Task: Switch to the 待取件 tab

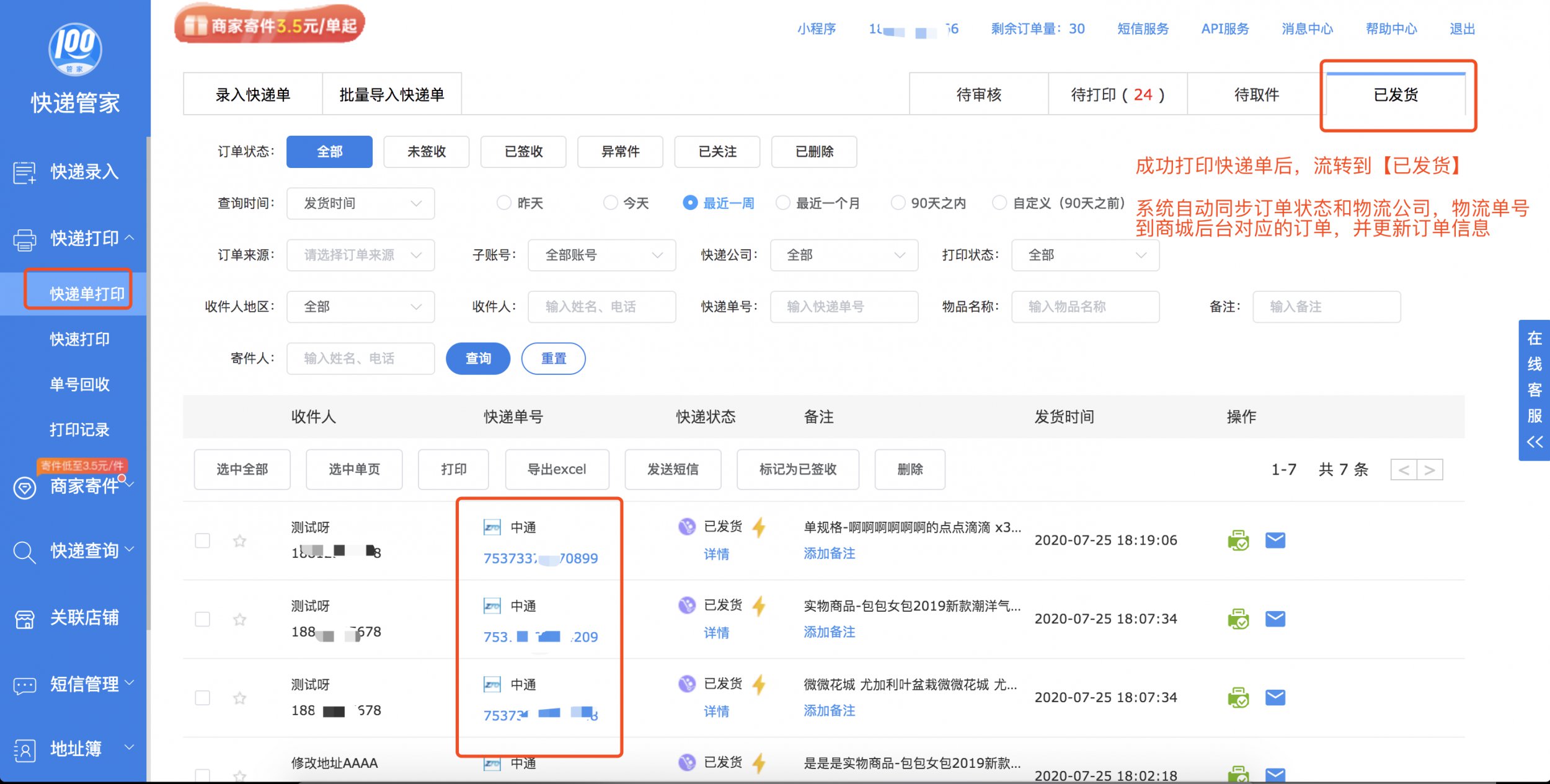Action: 1257,94
